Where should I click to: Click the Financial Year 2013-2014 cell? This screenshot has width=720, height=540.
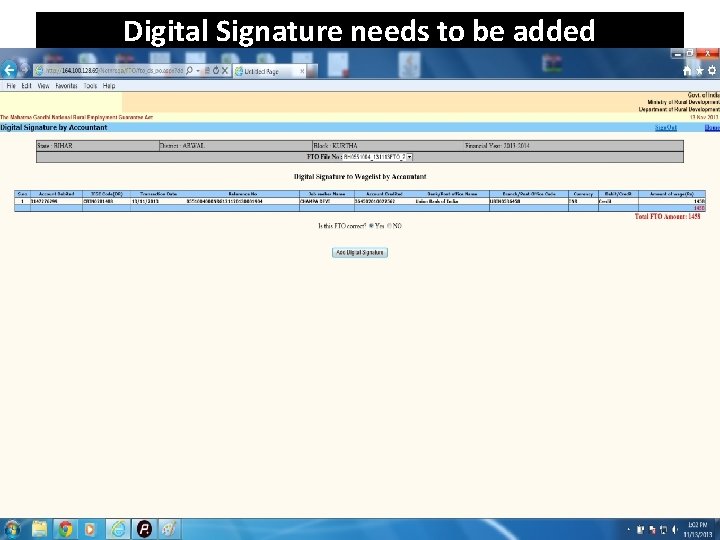[x=574, y=146]
